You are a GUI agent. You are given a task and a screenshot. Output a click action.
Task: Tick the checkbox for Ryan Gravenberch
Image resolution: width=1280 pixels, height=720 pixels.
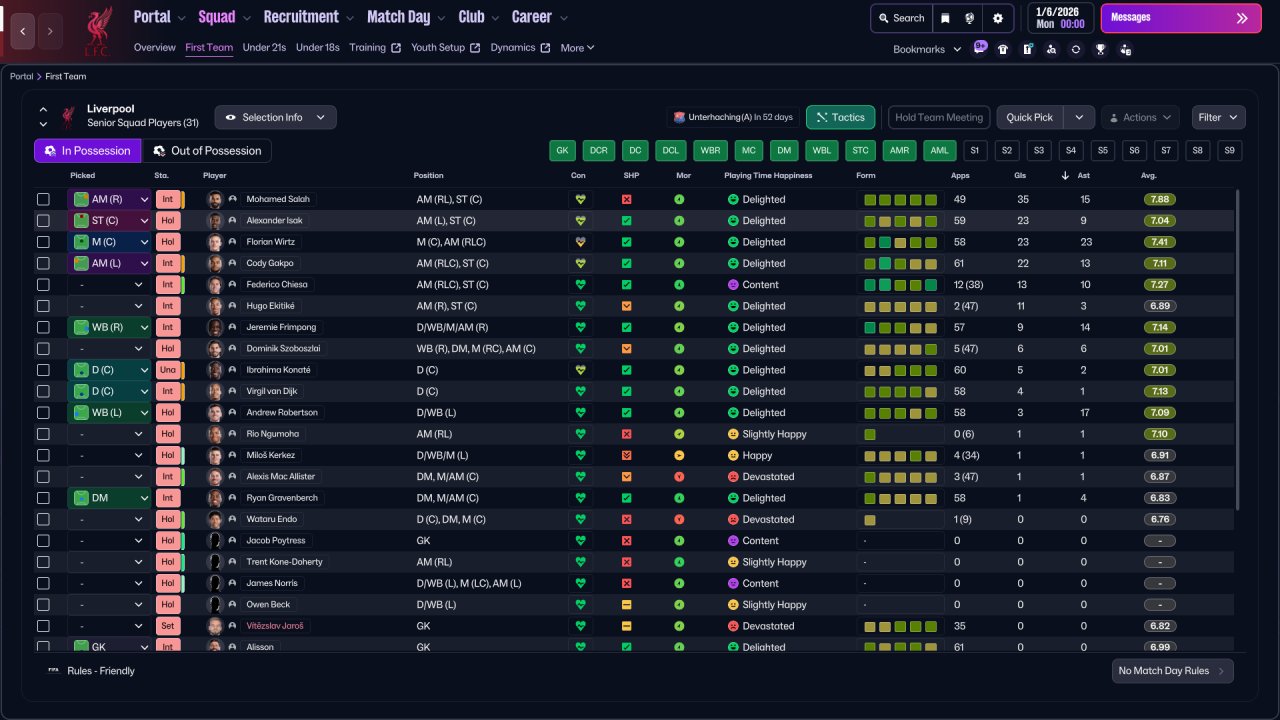click(x=43, y=498)
